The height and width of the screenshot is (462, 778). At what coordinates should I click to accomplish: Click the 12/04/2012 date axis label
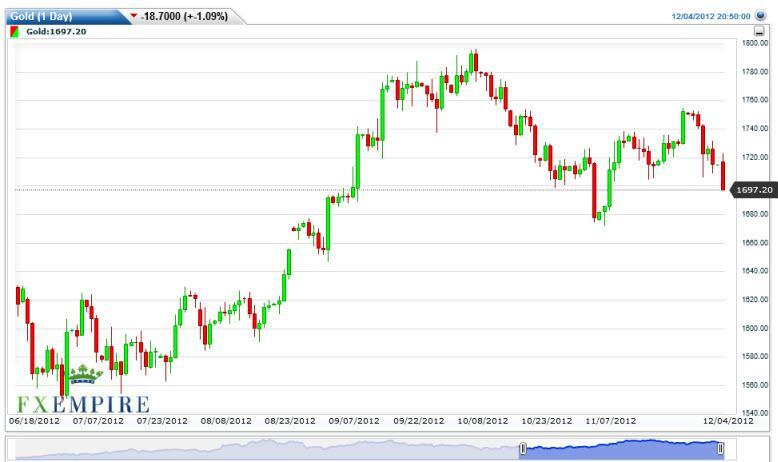(x=728, y=421)
